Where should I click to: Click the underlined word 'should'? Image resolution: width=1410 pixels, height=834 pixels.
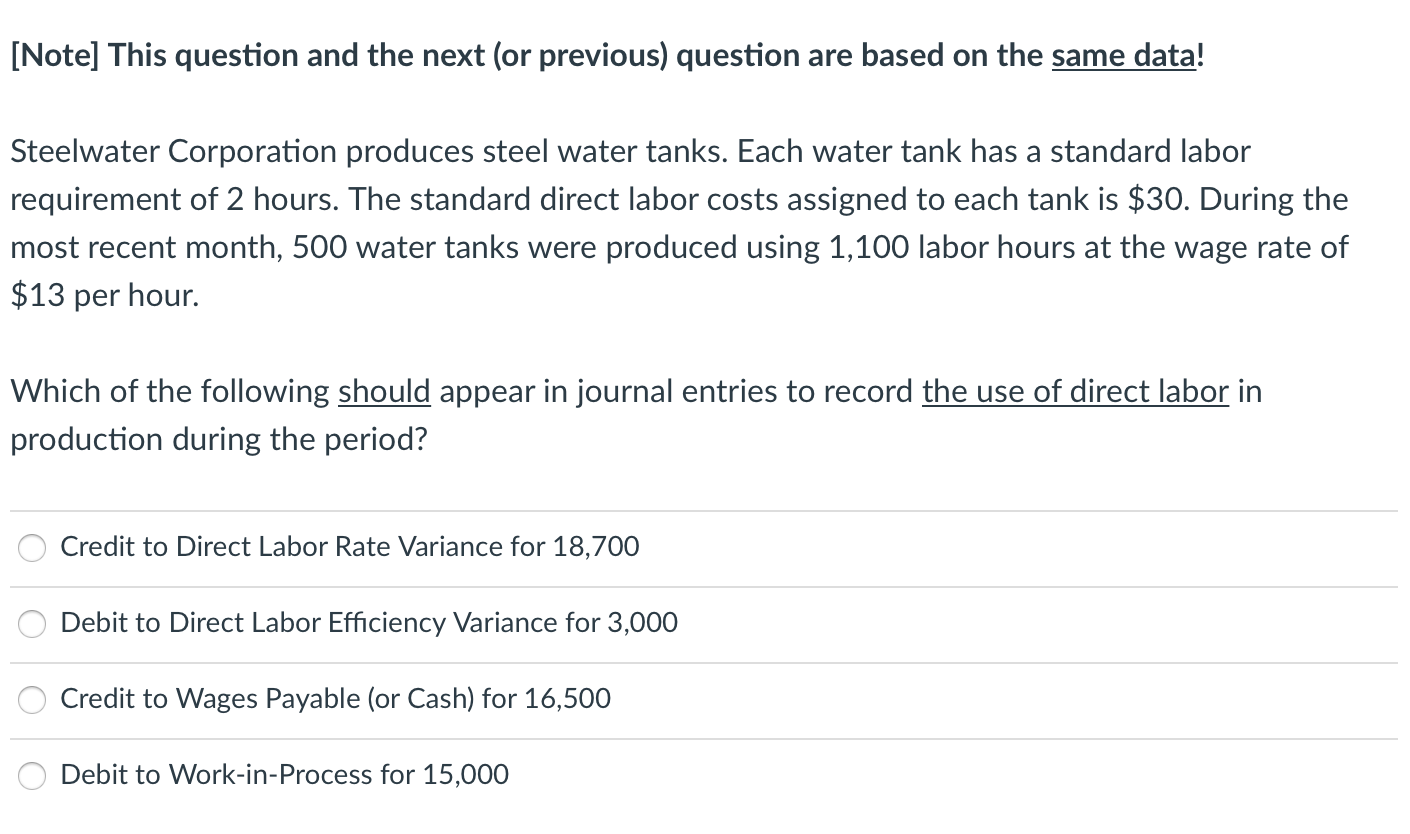[x=384, y=391]
